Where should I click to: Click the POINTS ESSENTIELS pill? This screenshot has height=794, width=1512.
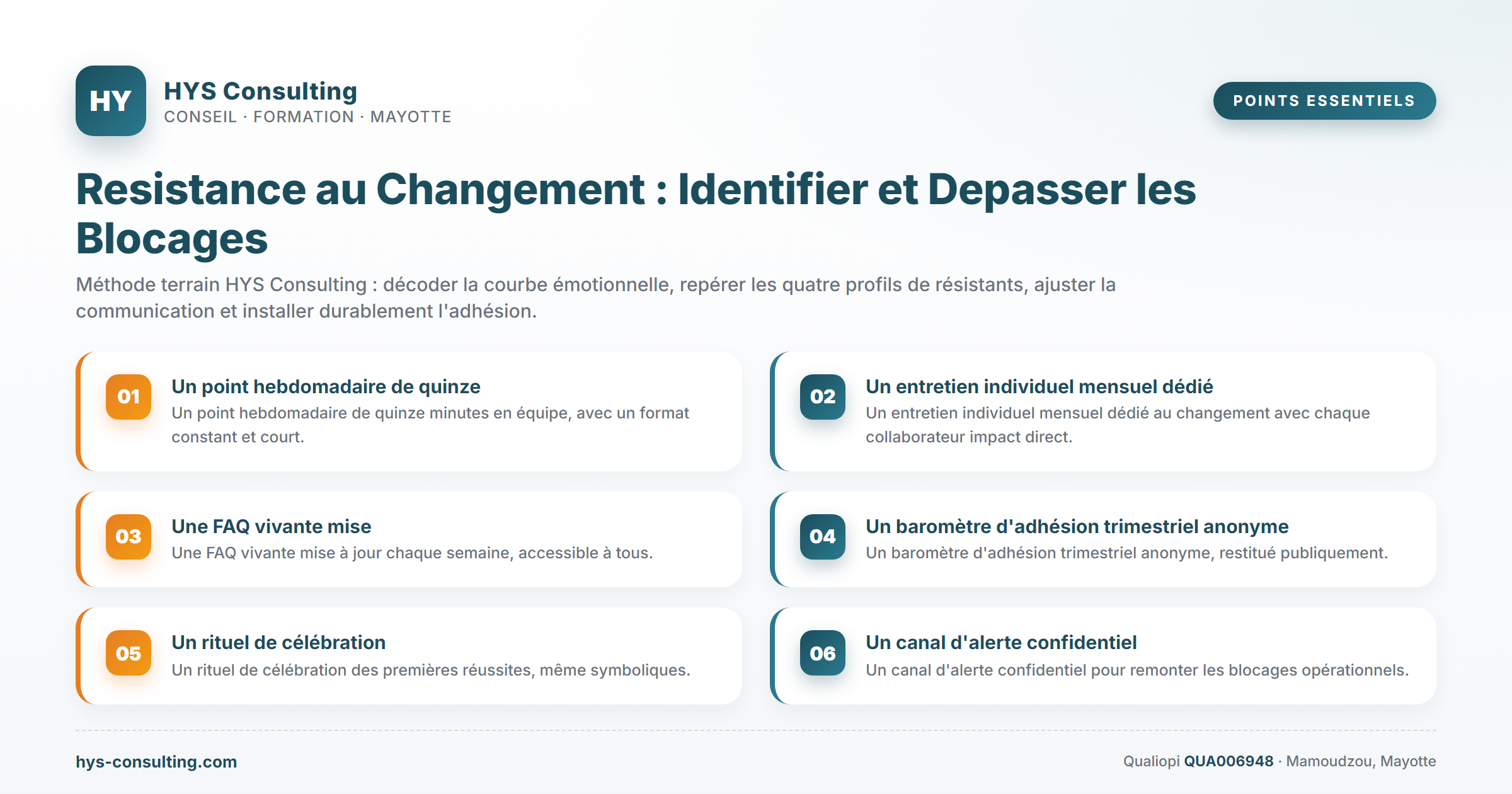(1324, 101)
